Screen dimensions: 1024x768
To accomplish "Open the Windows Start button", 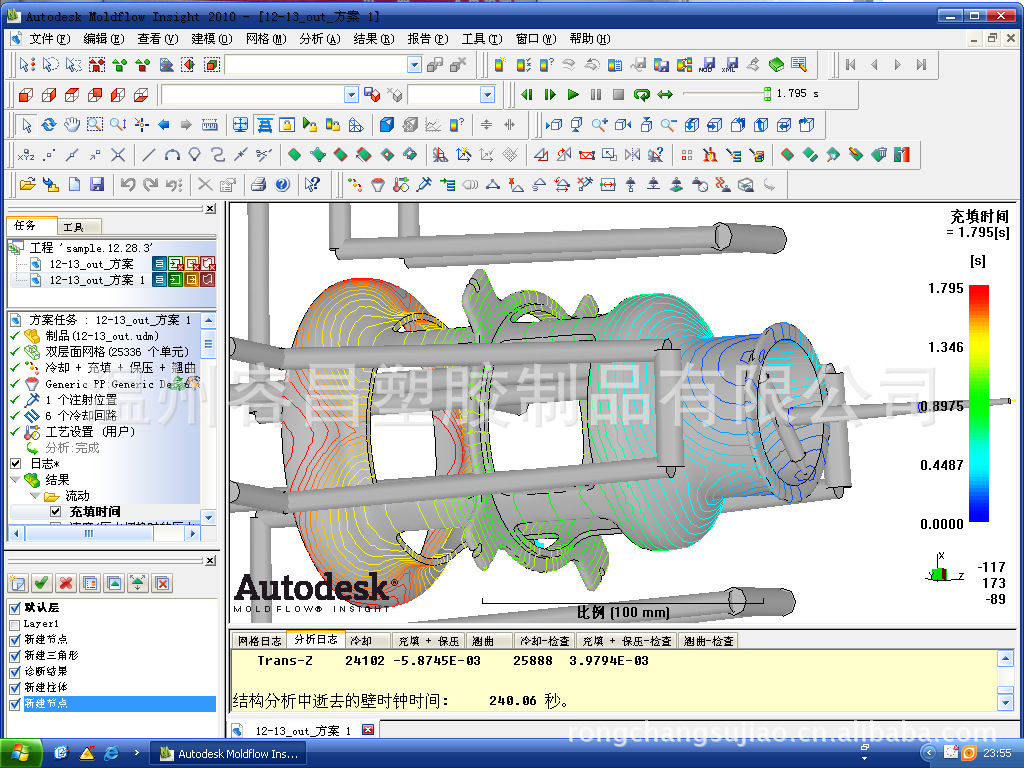I will point(22,754).
